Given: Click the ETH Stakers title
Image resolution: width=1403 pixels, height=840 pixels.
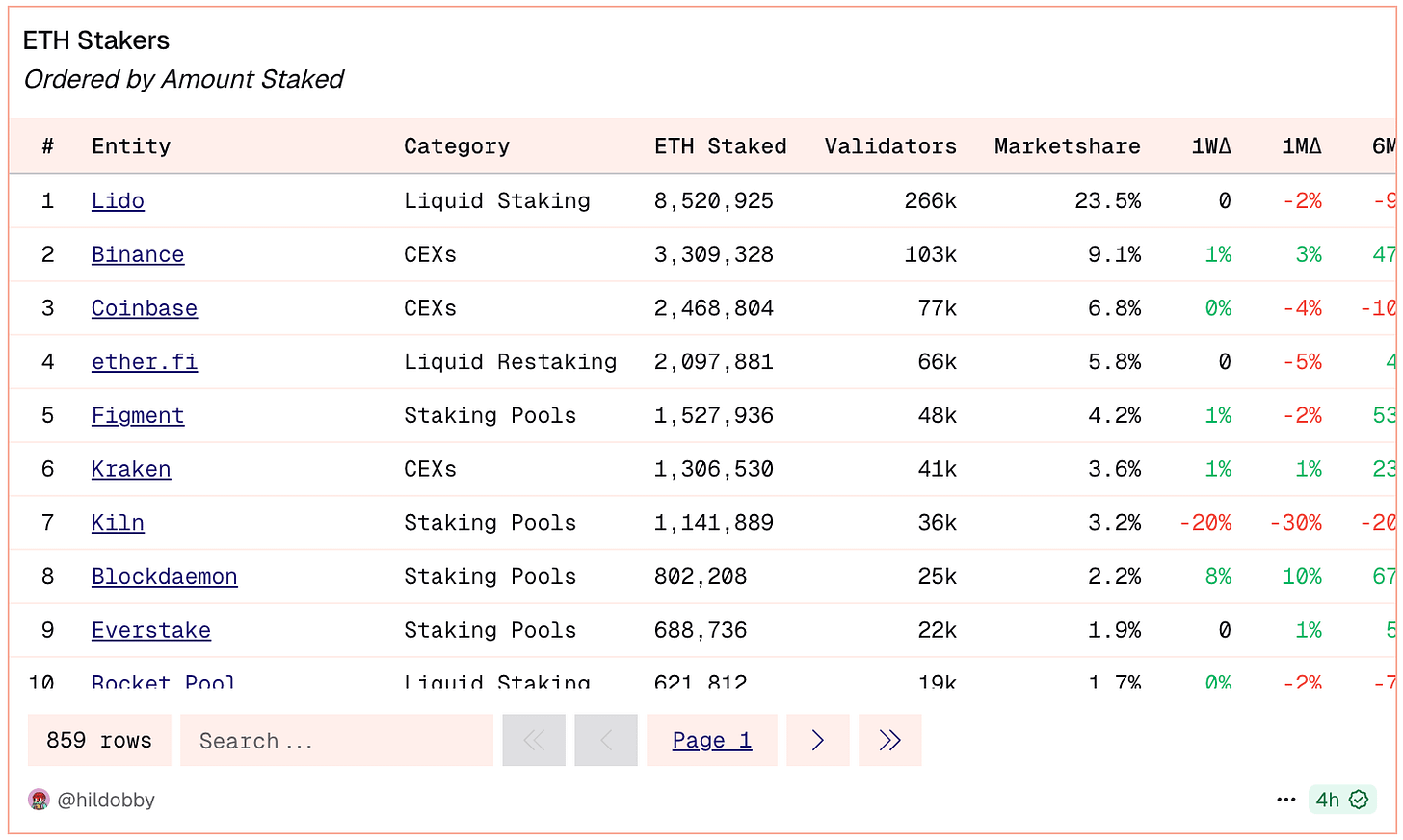Looking at the screenshot, I should tap(96, 40).
